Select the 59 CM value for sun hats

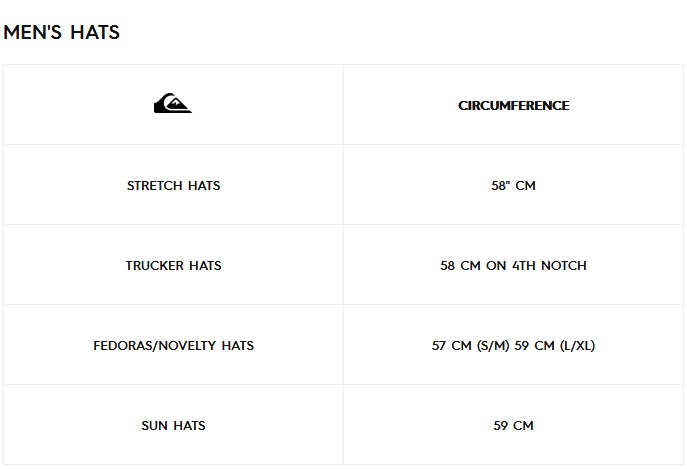(513, 425)
